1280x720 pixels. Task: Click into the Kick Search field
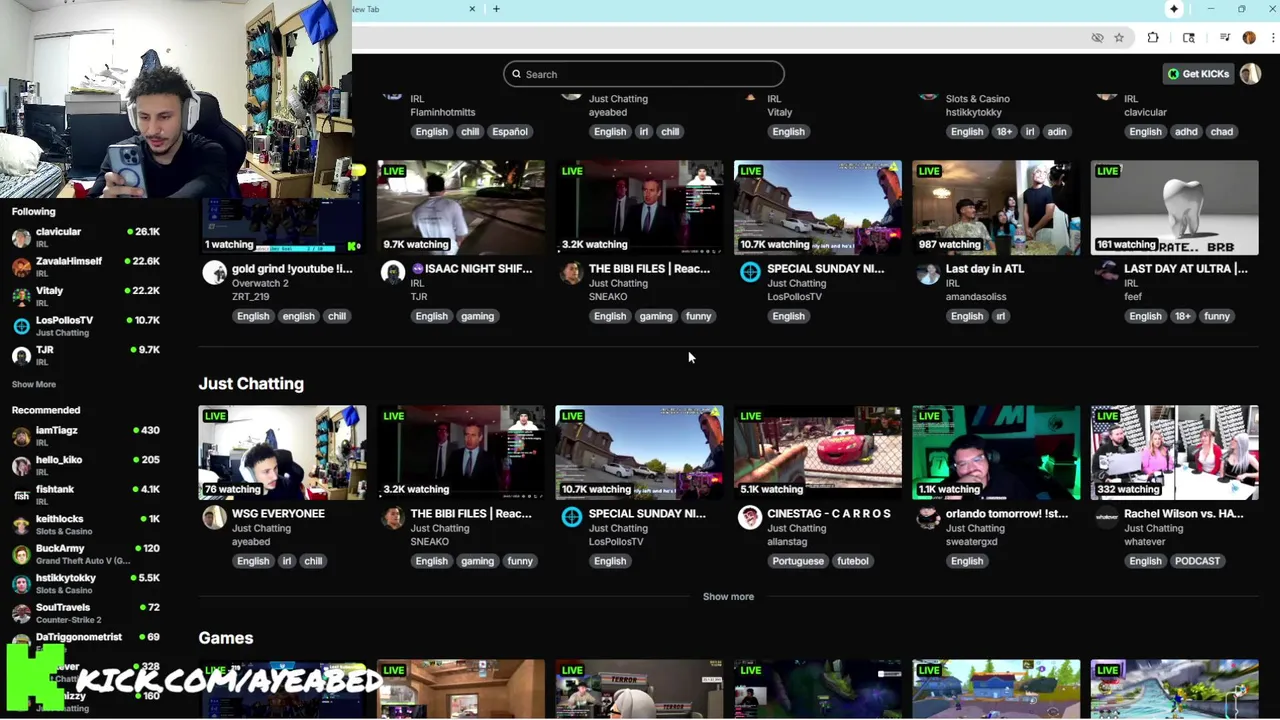(x=644, y=74)
